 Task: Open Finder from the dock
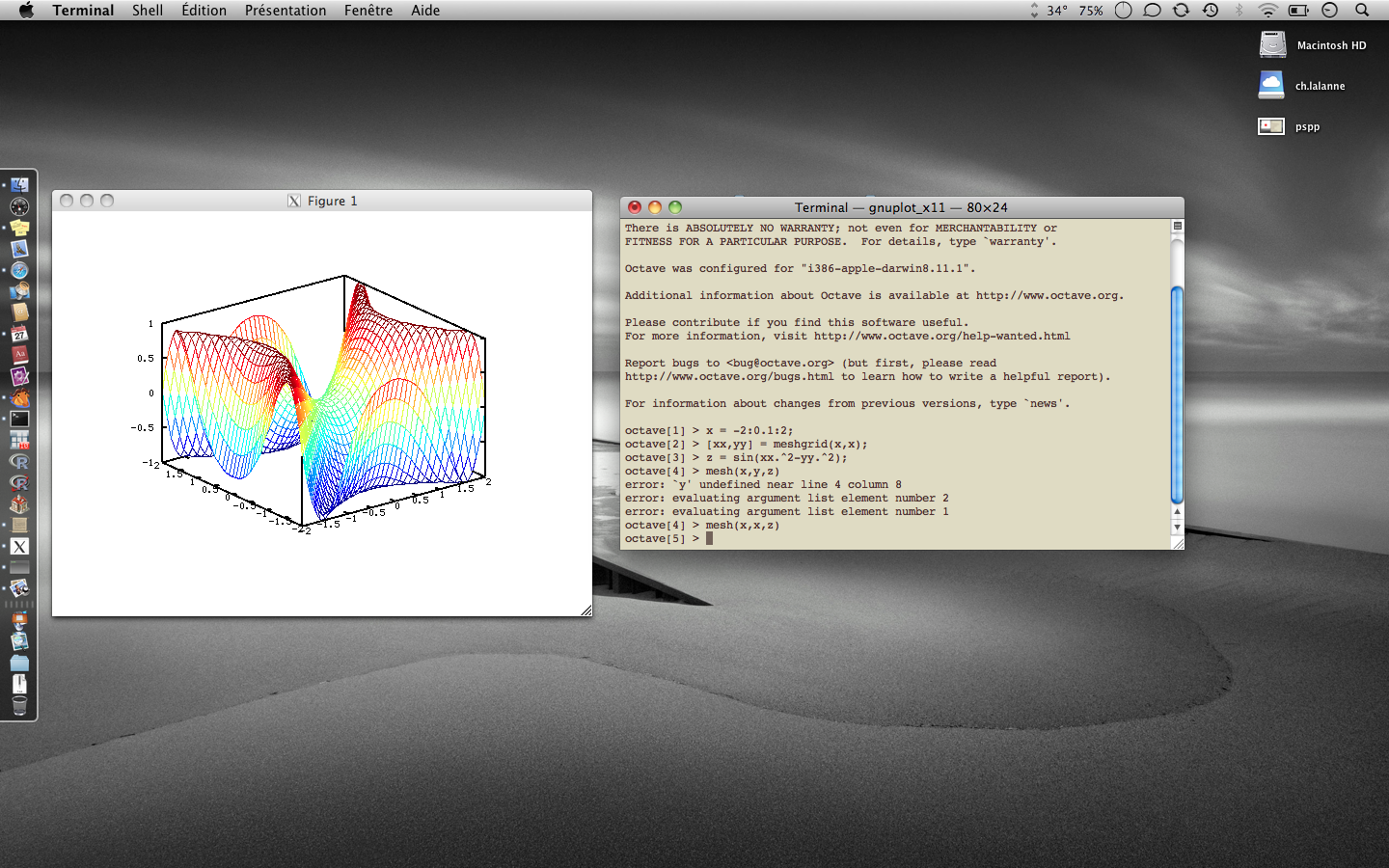click(x=19, y=185)
